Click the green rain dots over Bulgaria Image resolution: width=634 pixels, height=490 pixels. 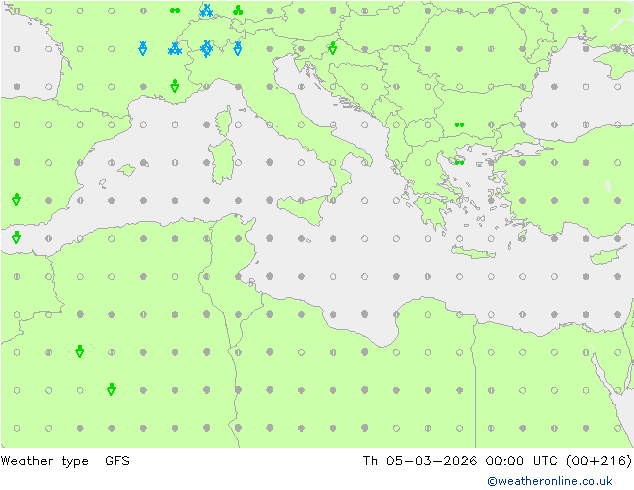459,125
